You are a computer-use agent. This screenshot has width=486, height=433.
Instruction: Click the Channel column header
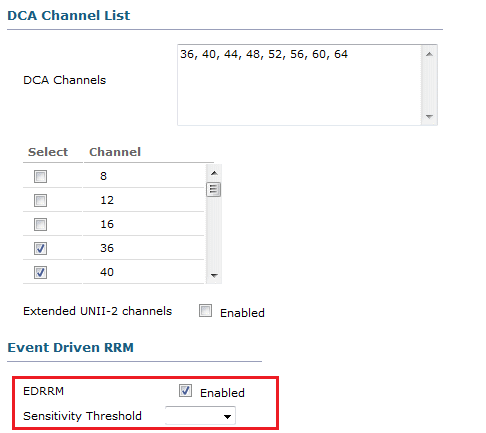point(115,152)
